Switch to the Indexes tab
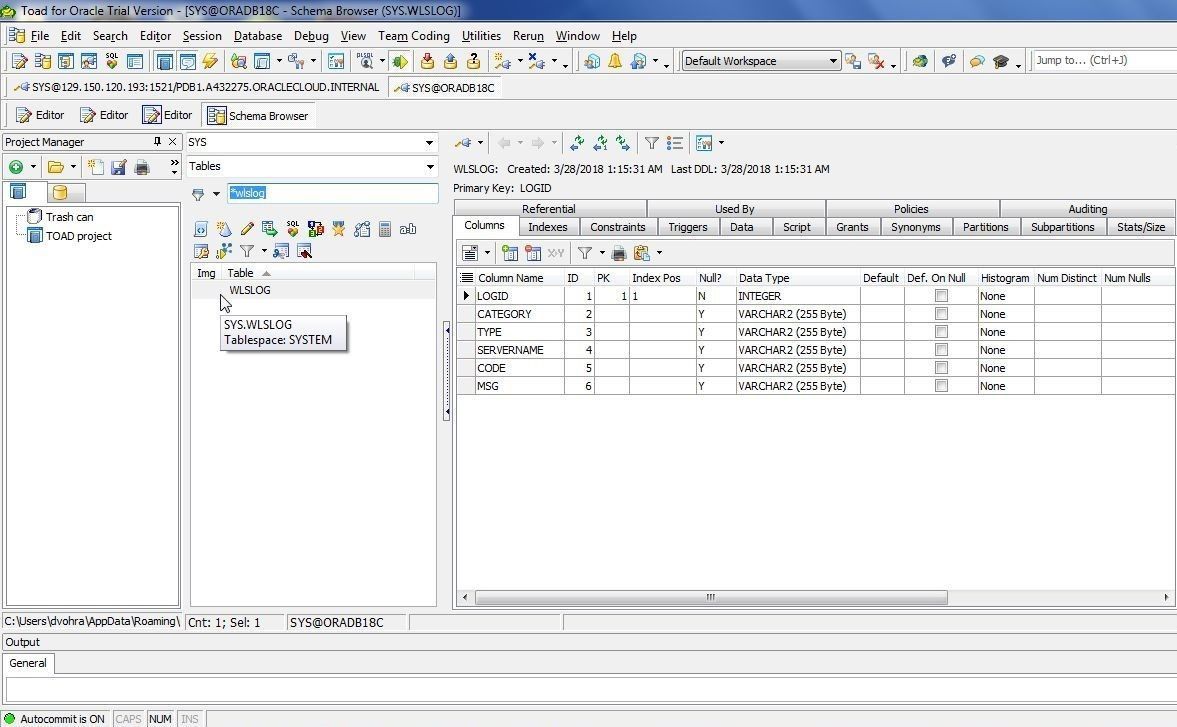This screenshot has width=1177, height=727. [547, 227]
